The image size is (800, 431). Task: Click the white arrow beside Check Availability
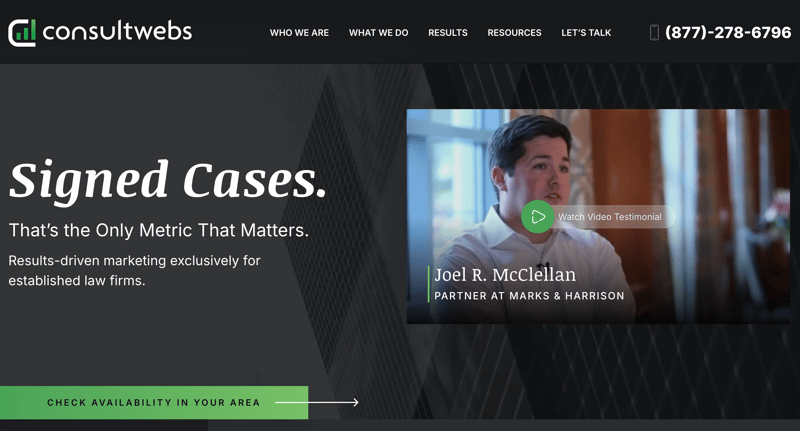point(317,402)
